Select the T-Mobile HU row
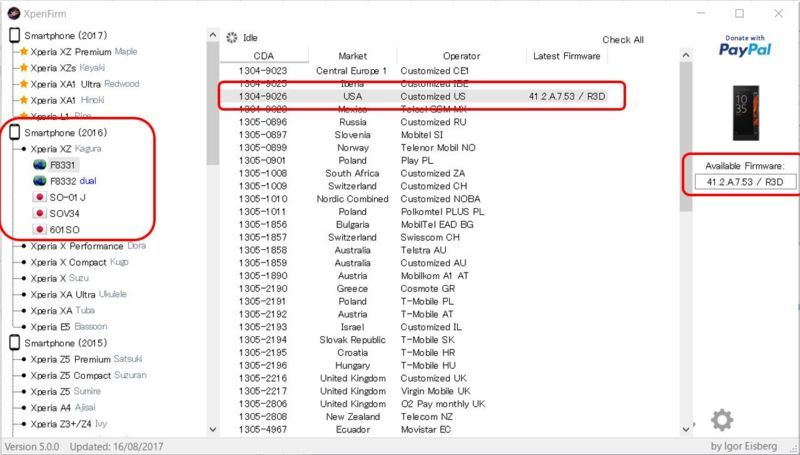Viewport: 800px width, 455px height. coord(414,365)
